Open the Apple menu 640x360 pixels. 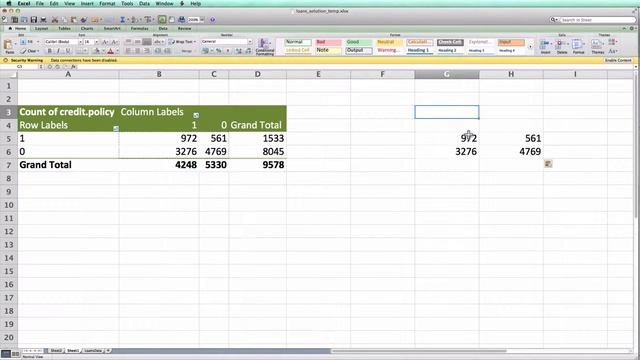[x=8, y=3]
